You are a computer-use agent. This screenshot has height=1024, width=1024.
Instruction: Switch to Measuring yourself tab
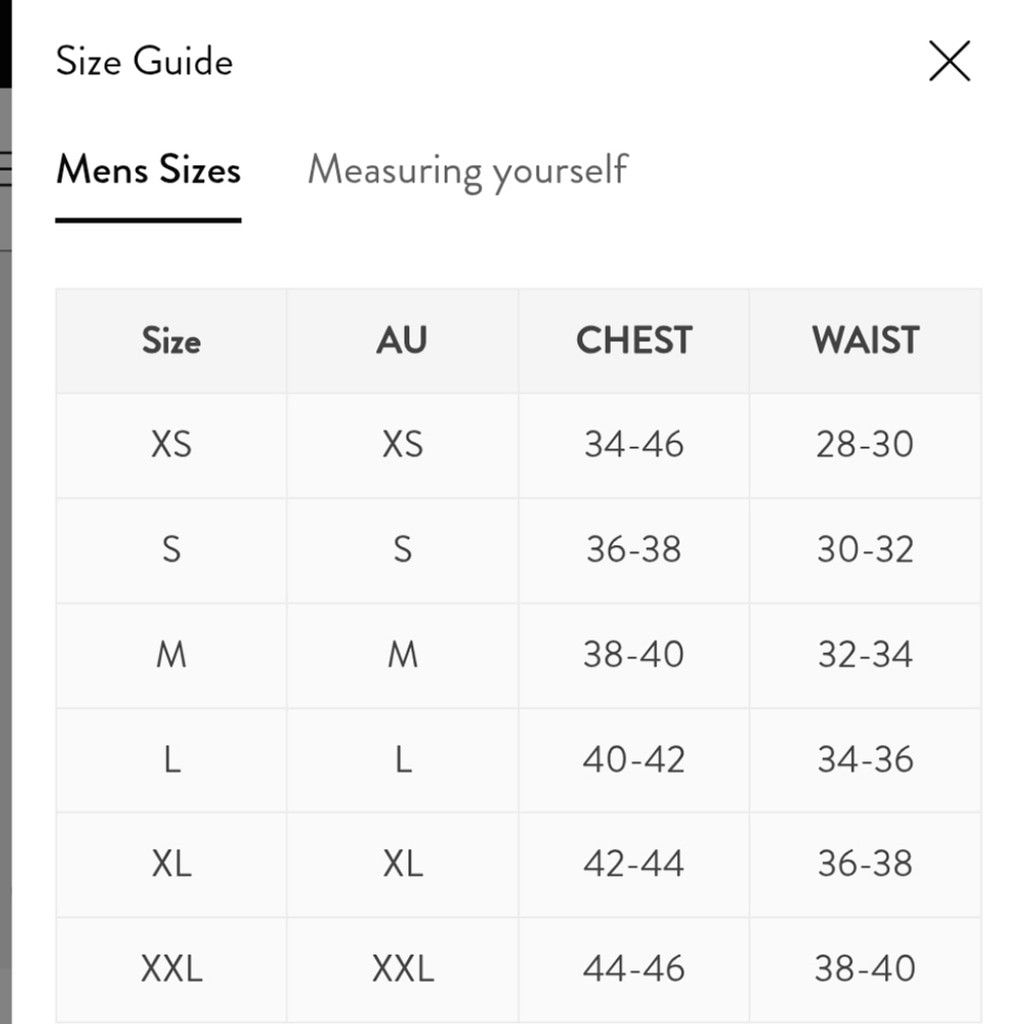click(x=468, y=171)
